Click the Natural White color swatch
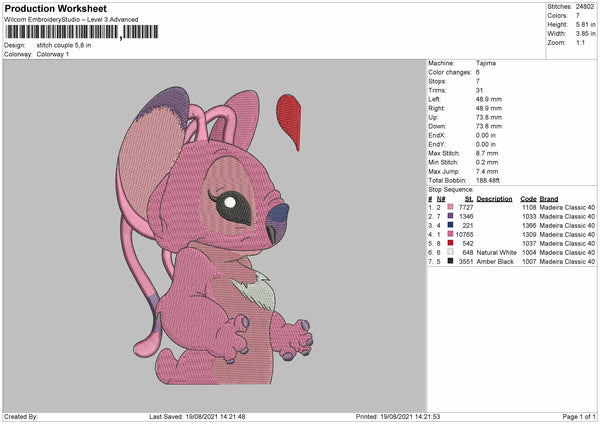The height and width of the screenshot is (424, 600). 450,252
